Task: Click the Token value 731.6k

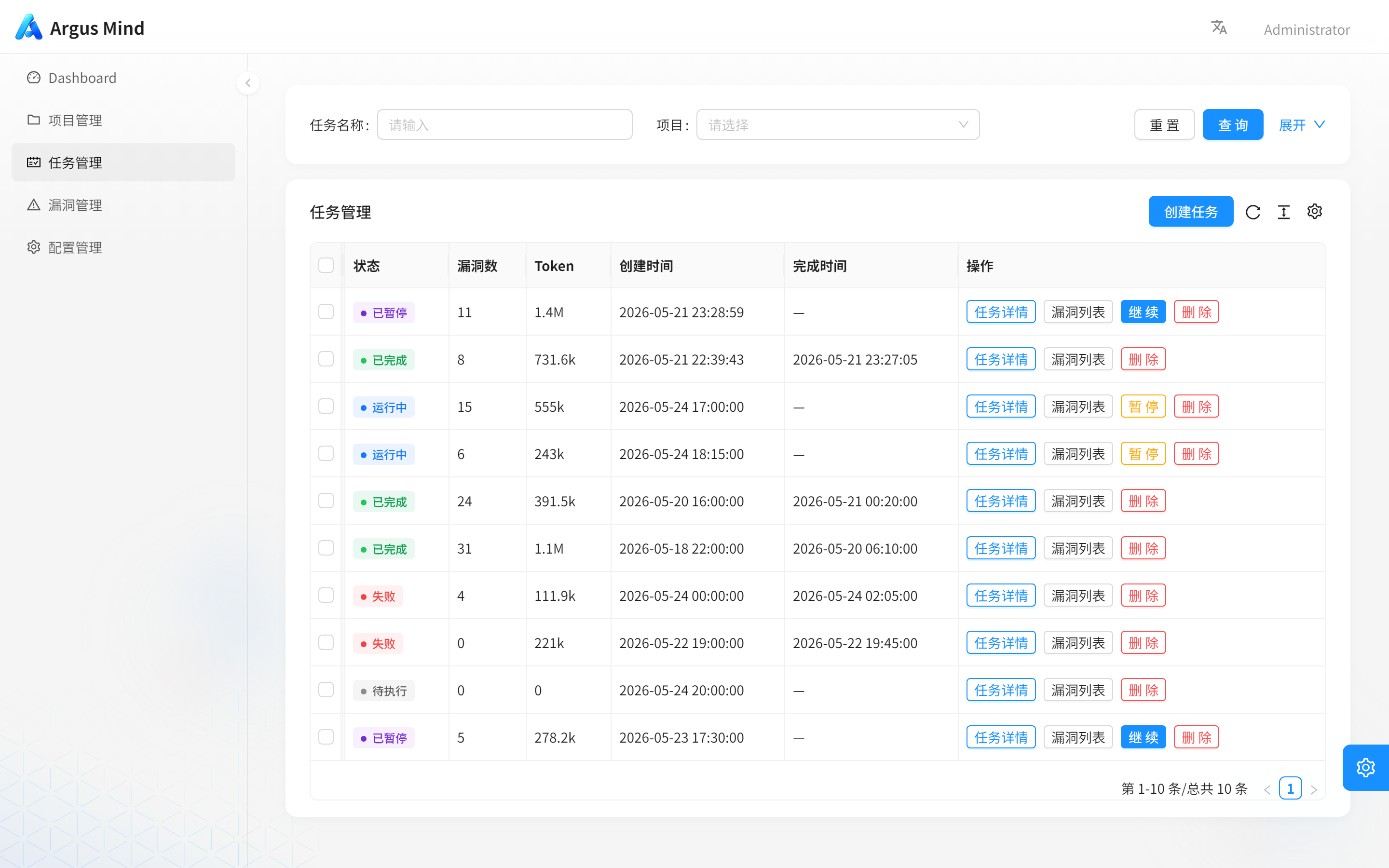Action: pyautogui.click(x=555, y=359)
